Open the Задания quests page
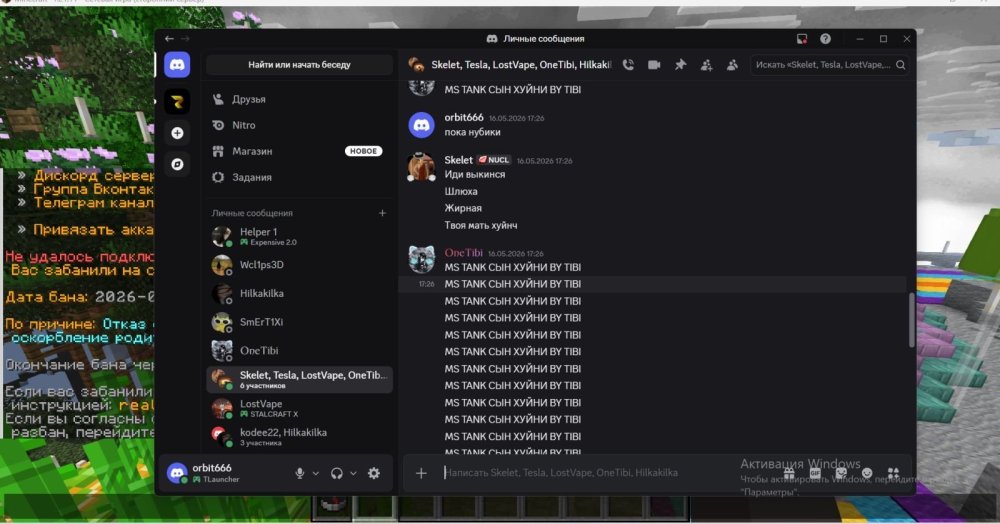Image resolution: width=1000 pixels, height=524 pixels. [x=299, y=177]
